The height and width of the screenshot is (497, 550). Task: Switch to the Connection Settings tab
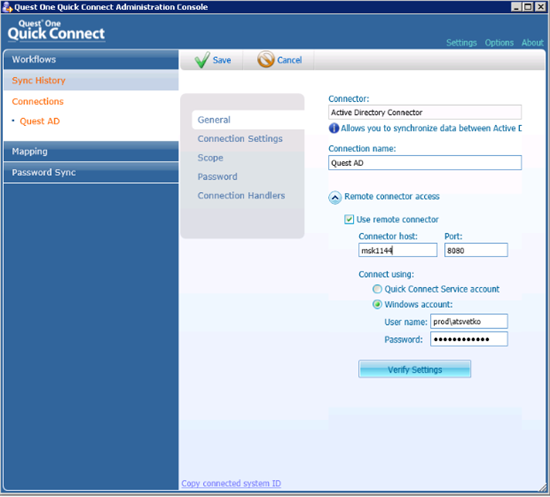240,139
